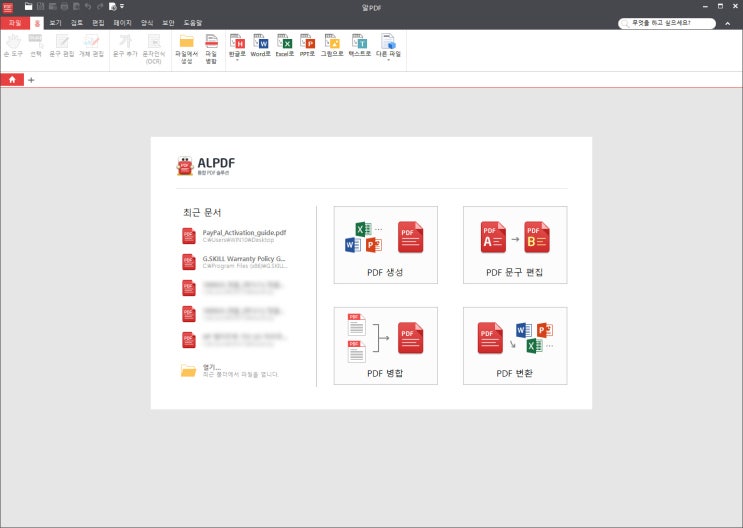This screenshot has width=743, height=528.
Task: Click the open folder icon in quick access bar
Action: pyautogui.click(x=28, y=6)
